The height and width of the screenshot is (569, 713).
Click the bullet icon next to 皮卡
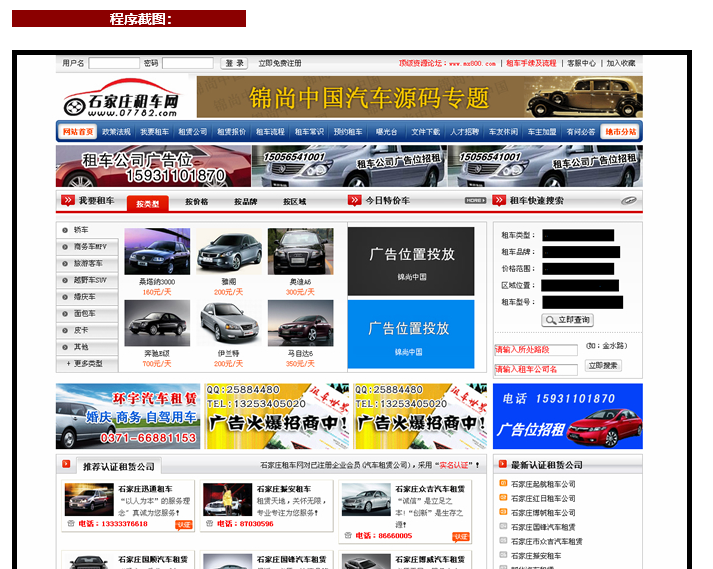pos(65,331)
